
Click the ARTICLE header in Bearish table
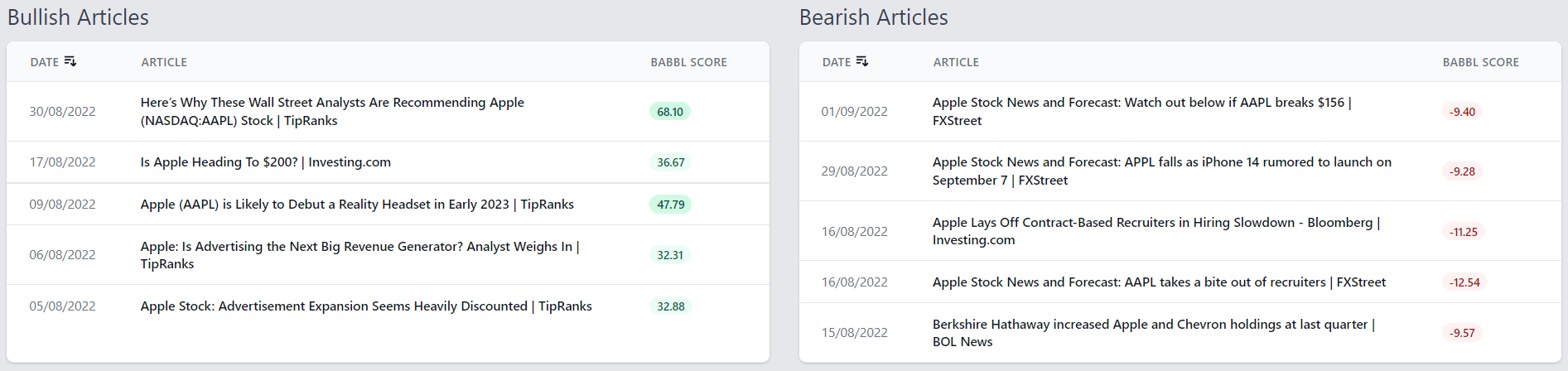[x=956, y=62]
